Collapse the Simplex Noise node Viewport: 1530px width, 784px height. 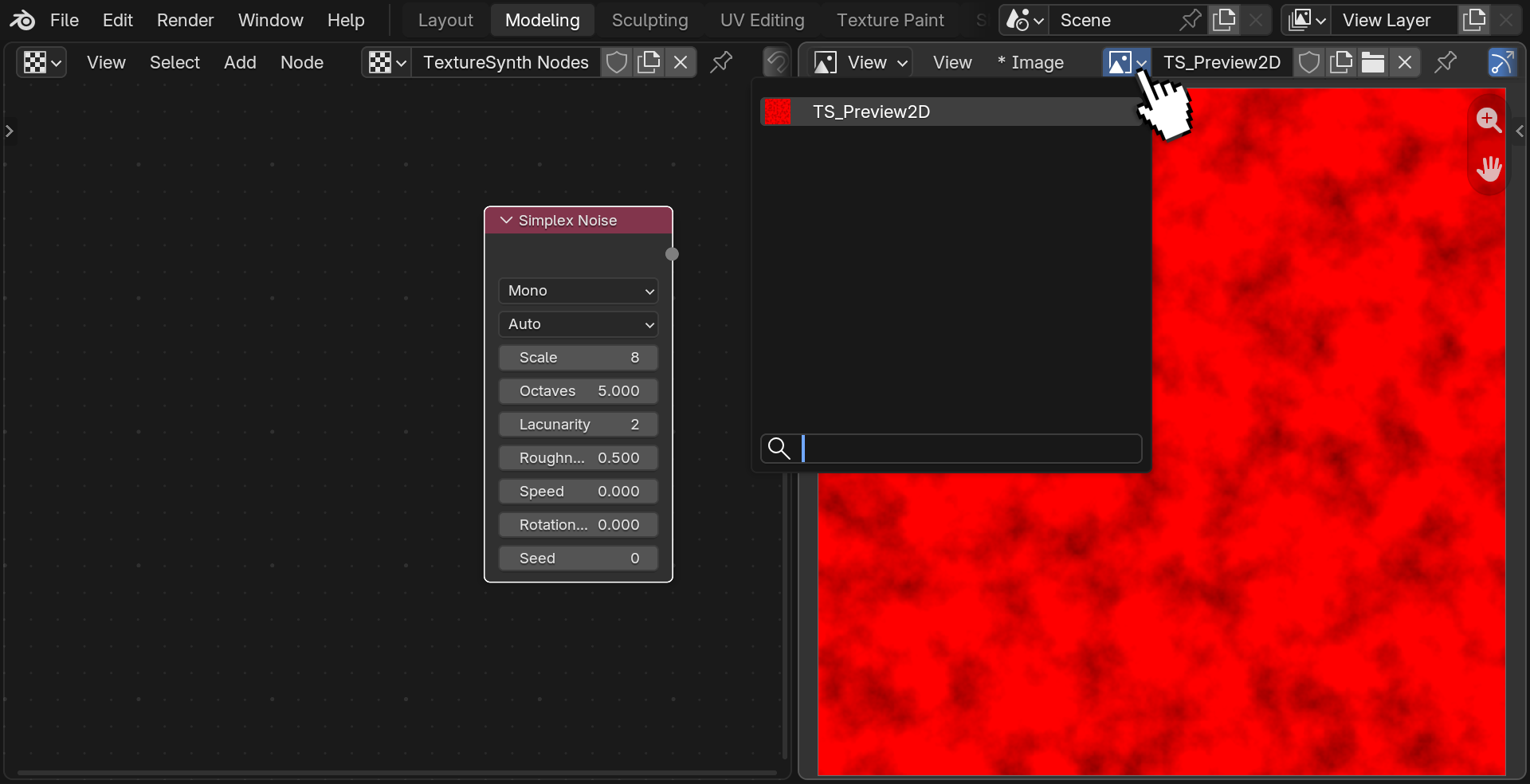click(x=506, y=220)
